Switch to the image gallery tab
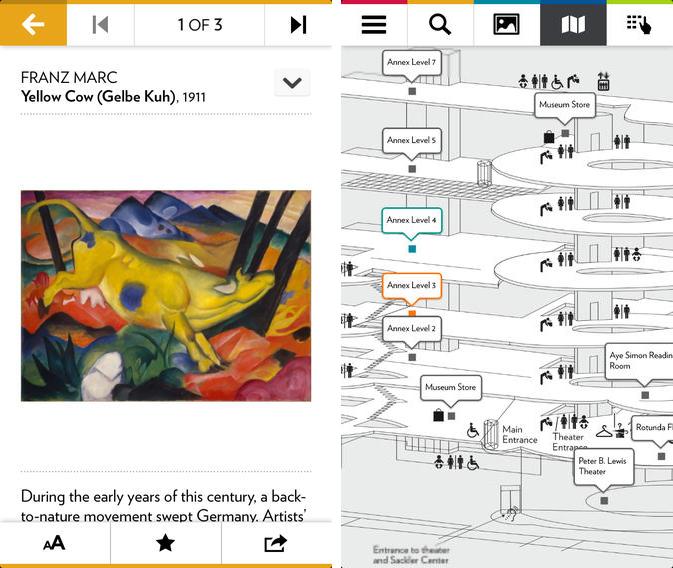 [506, 24]
